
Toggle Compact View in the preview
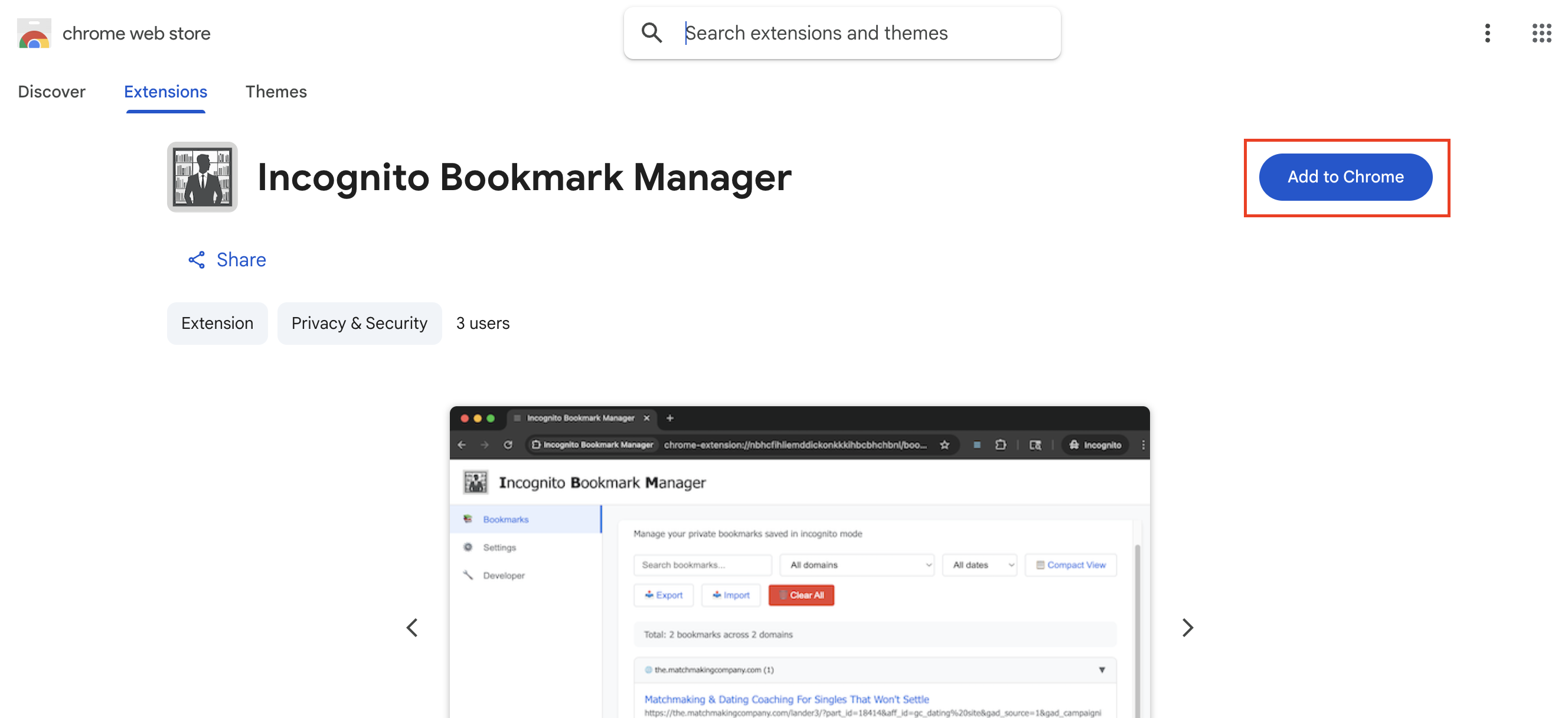click(x=1071, y=564)
